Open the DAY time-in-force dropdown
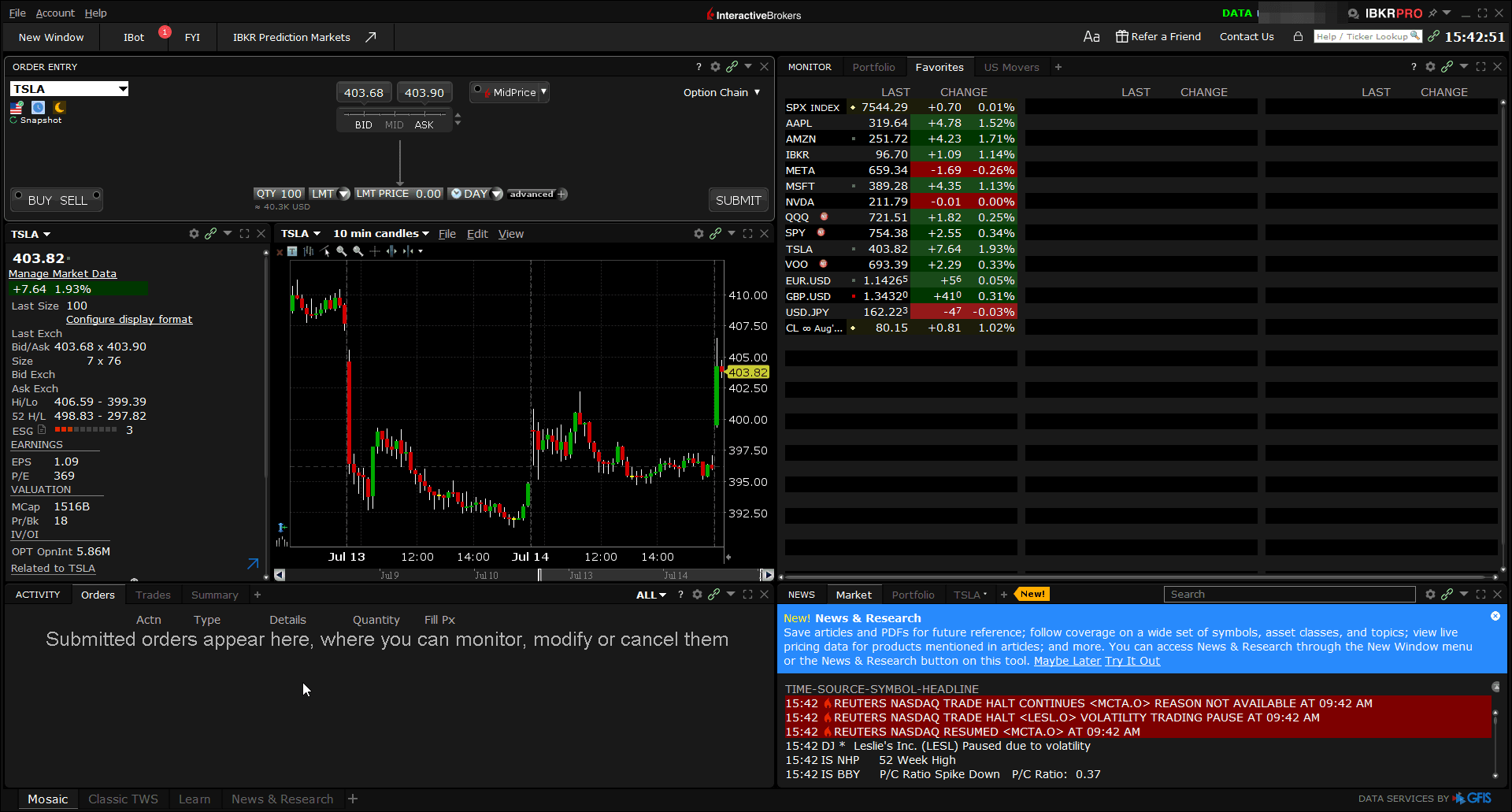This screenshot has width=1512, height=812. [497, 194]
